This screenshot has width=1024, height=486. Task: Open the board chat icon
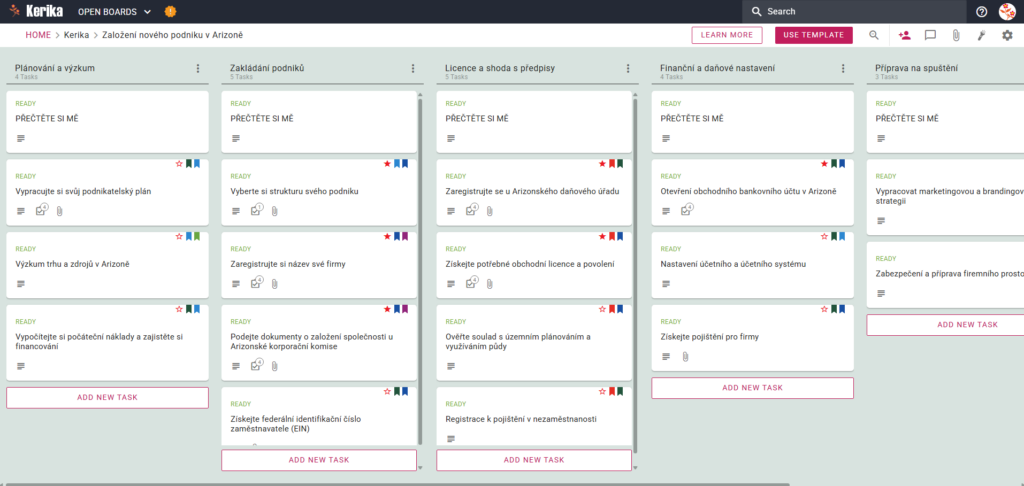point(931,35)
